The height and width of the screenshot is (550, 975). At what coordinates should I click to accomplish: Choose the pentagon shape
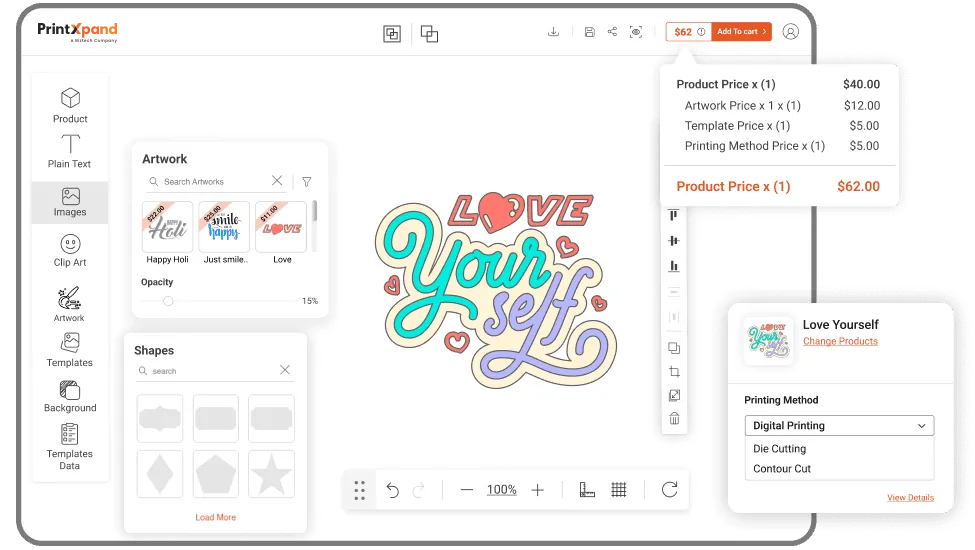[x=216, y=474]
